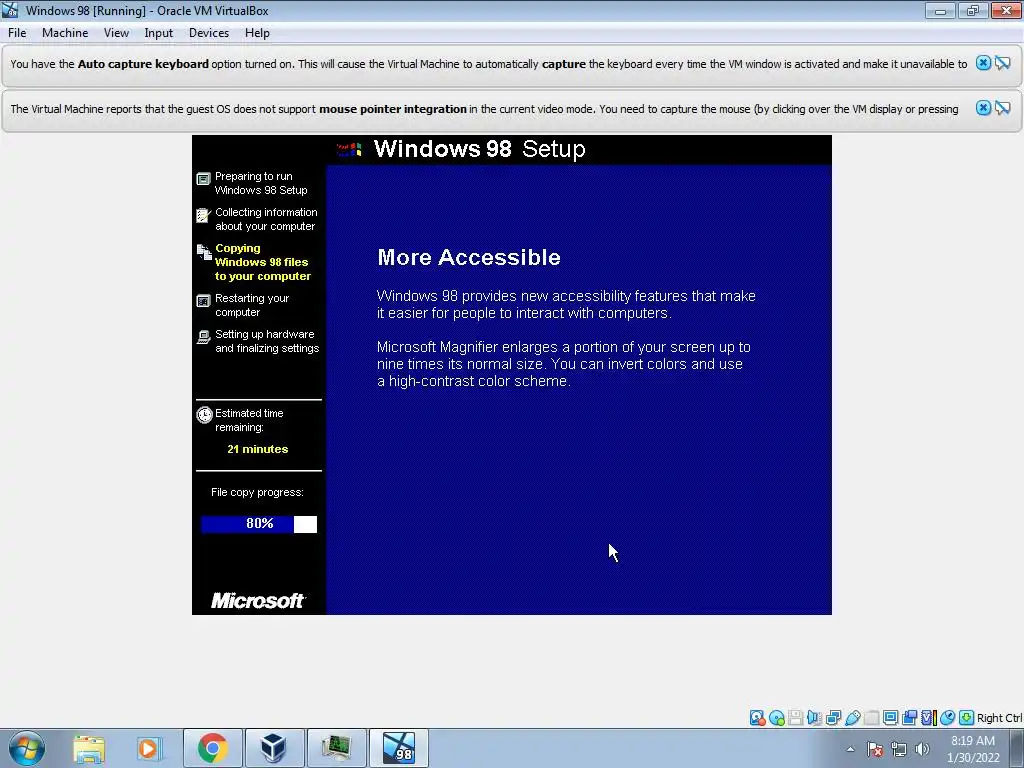
Task: Restore down the VirtualBox VM window
Action: click(x=972, y=10)
